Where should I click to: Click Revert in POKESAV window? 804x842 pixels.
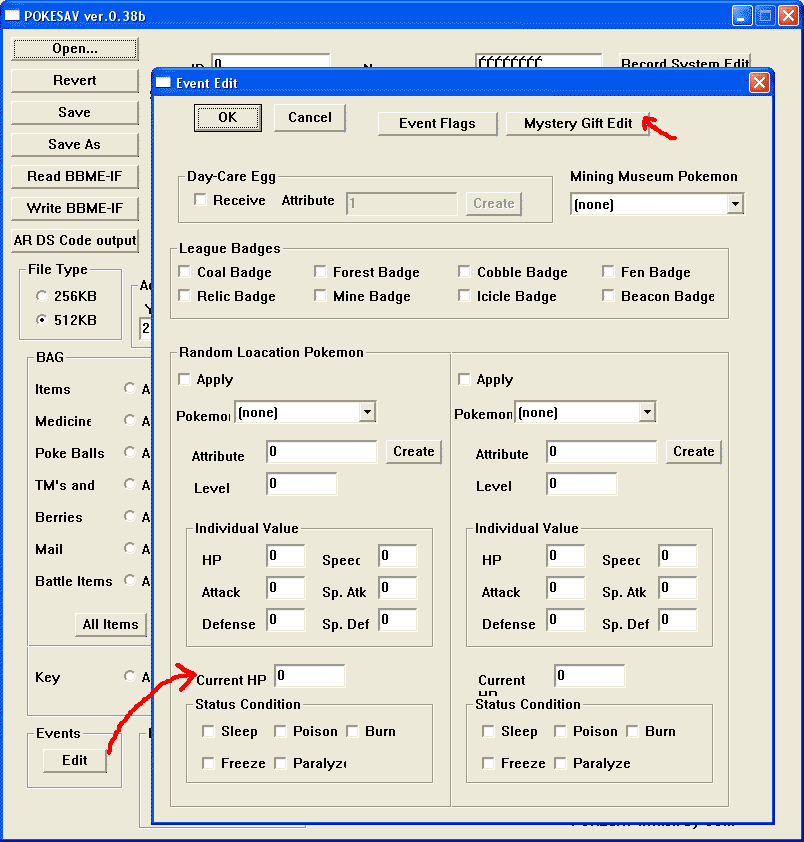click(75, 81)
